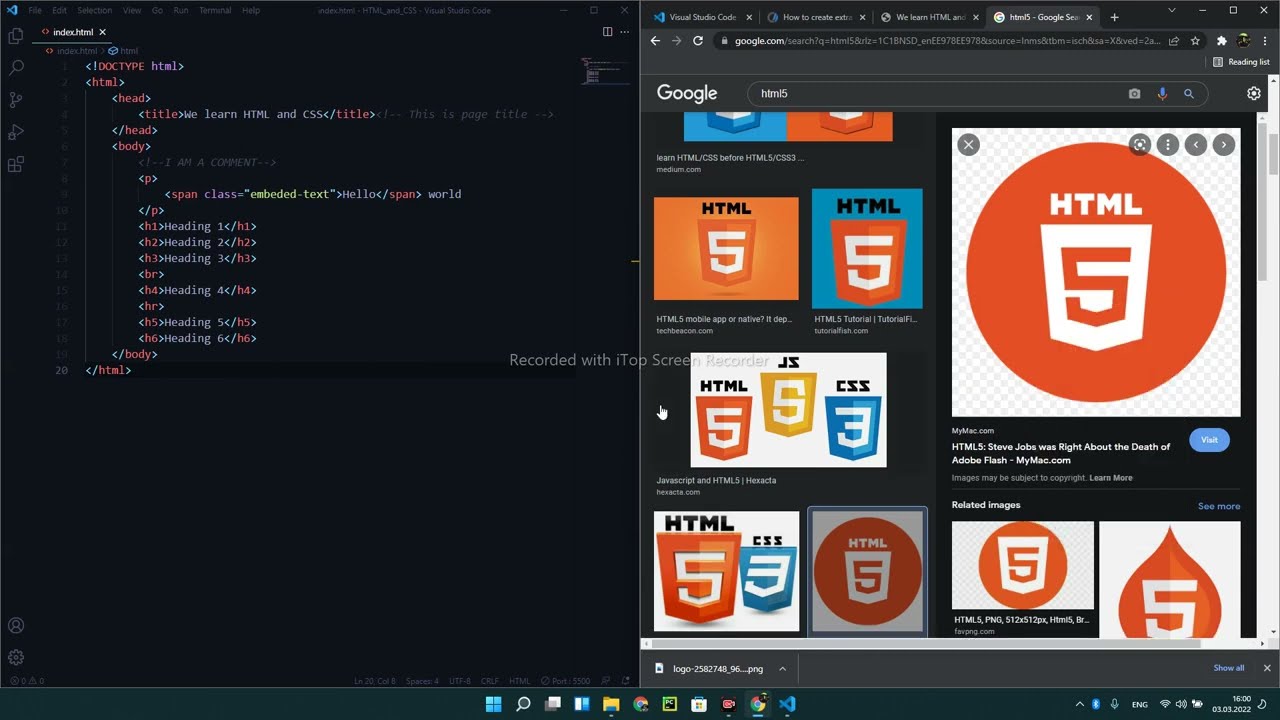The height and width of the screenshot is (720, 1280).
Task: Open the View menu in VS Code
Action: (132, 10)
